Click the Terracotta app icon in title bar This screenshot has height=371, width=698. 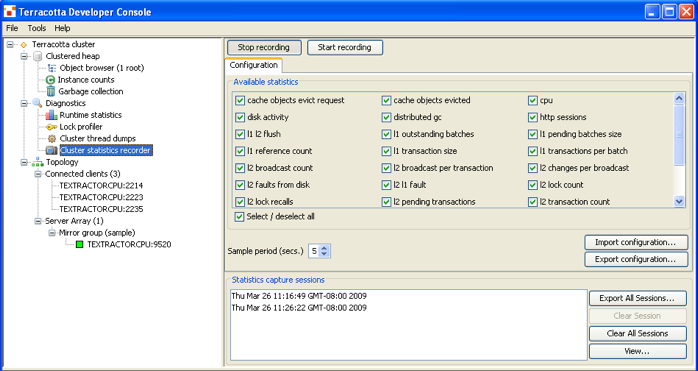pos(9,12)
